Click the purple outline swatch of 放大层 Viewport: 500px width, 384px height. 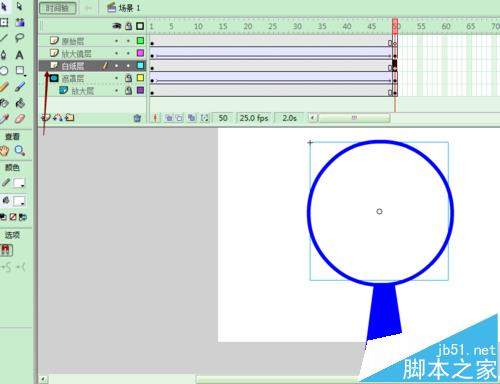point(140,90)
